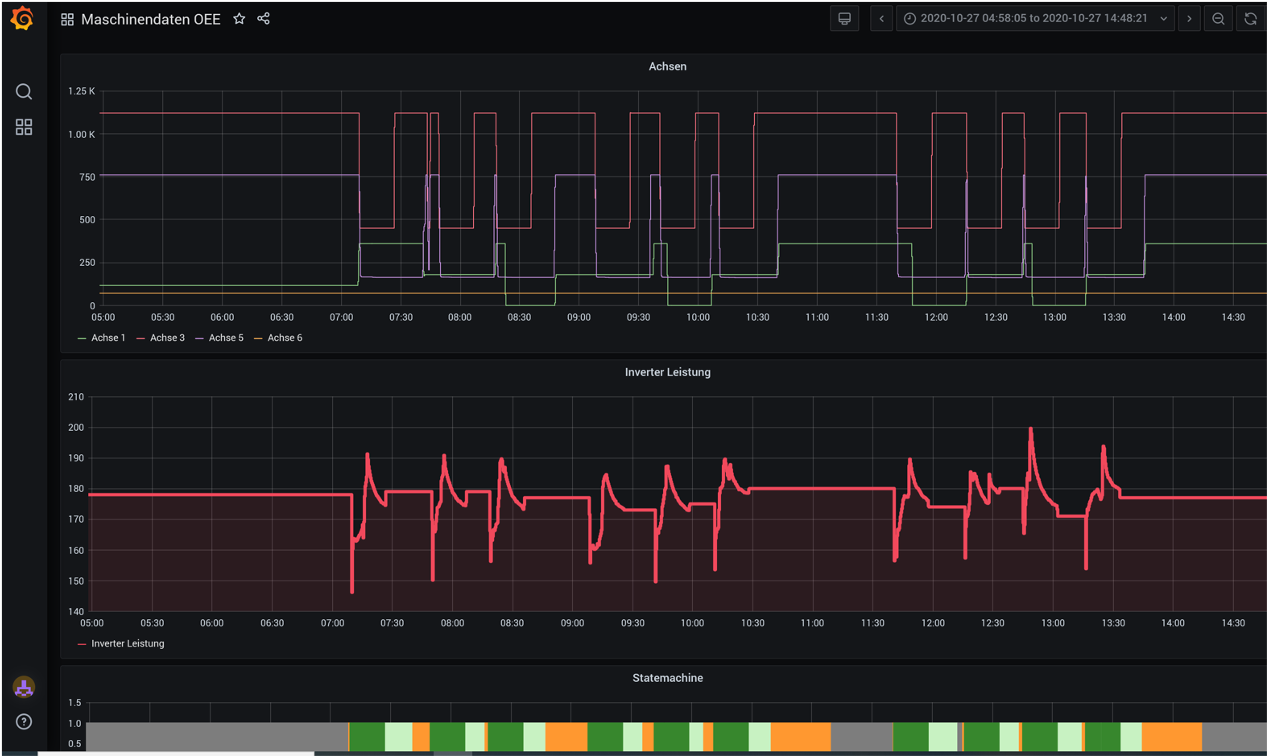The image size is (1268, 756).
Task: Click the 180 y-axis label
Action: (x=75, y=490)
